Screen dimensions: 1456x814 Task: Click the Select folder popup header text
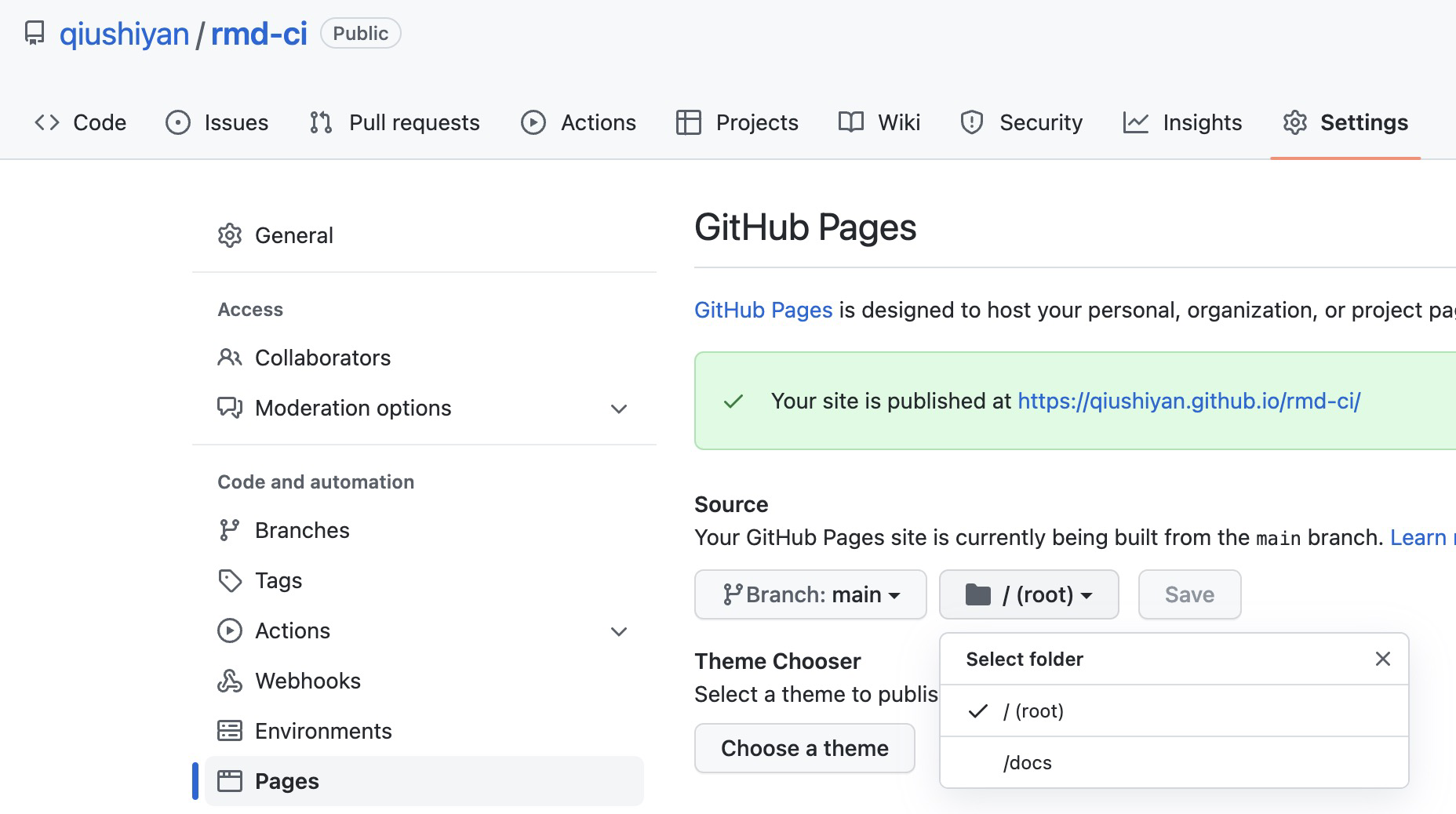1025,659
